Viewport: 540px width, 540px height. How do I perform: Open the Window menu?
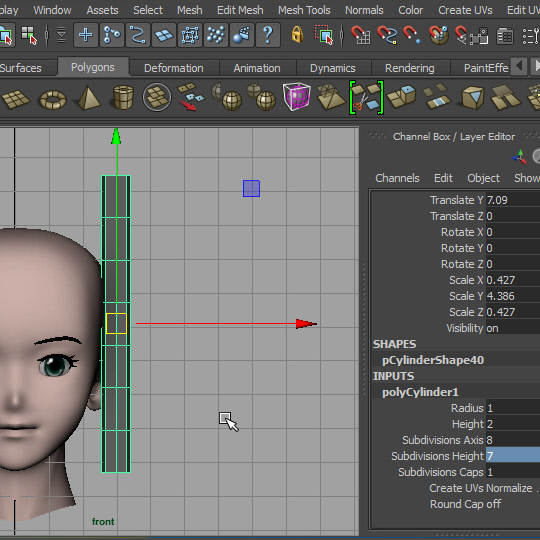point(52,10)
